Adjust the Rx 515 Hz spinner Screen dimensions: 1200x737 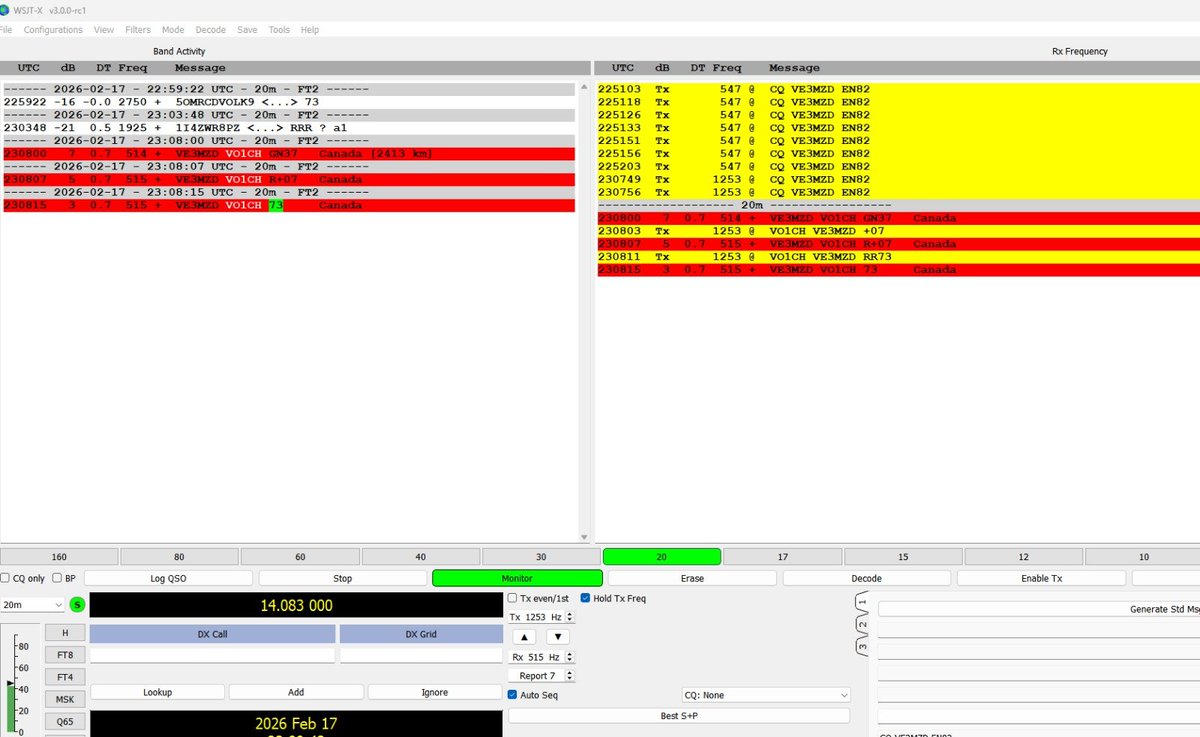click(541, 657)
